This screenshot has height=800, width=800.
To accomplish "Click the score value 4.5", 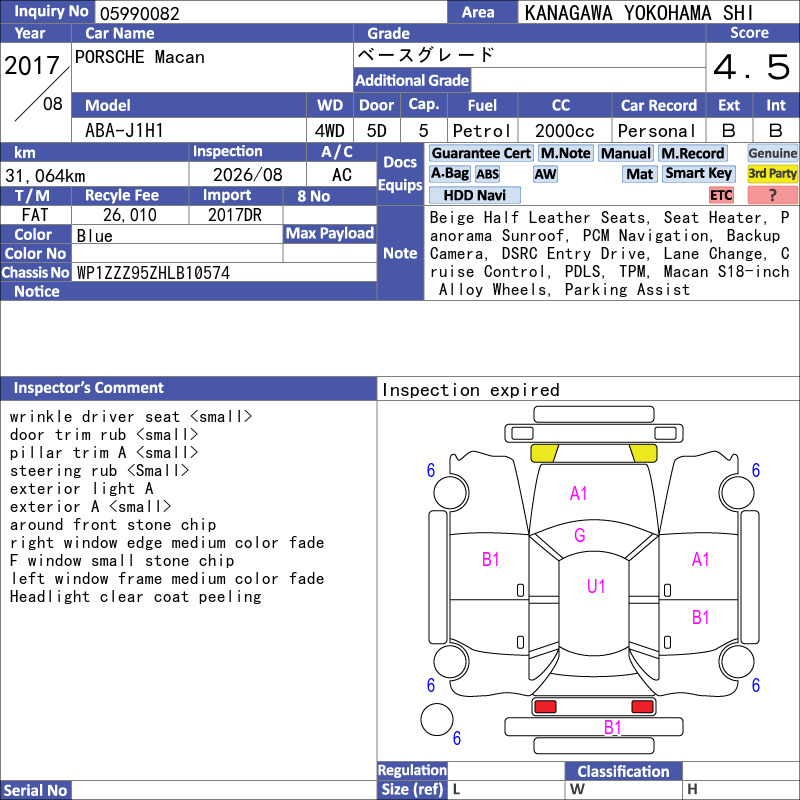I will click(752, 67).
